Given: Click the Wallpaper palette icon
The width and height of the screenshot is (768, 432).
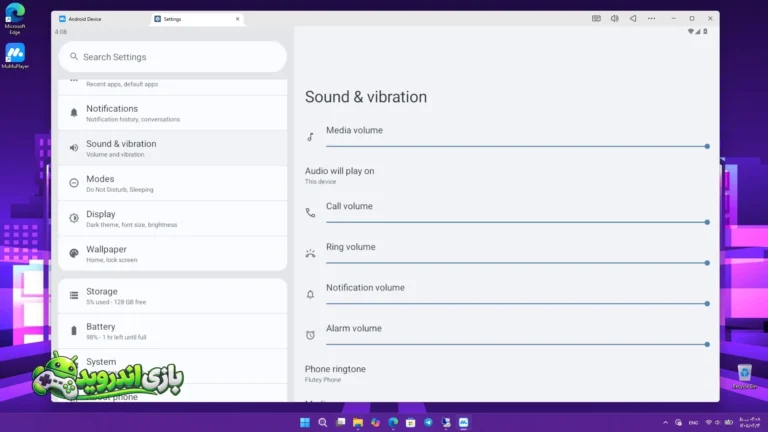Looking at the screenshot, I should pyautogui.click(x=73, y=253).
